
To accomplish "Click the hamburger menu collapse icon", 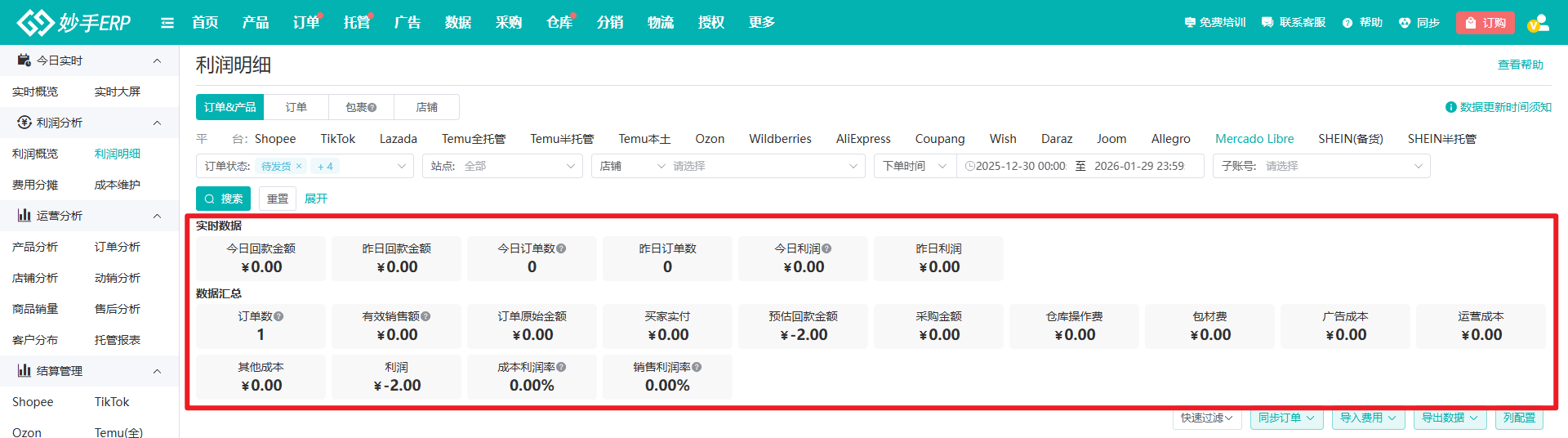I will point(167,23).
